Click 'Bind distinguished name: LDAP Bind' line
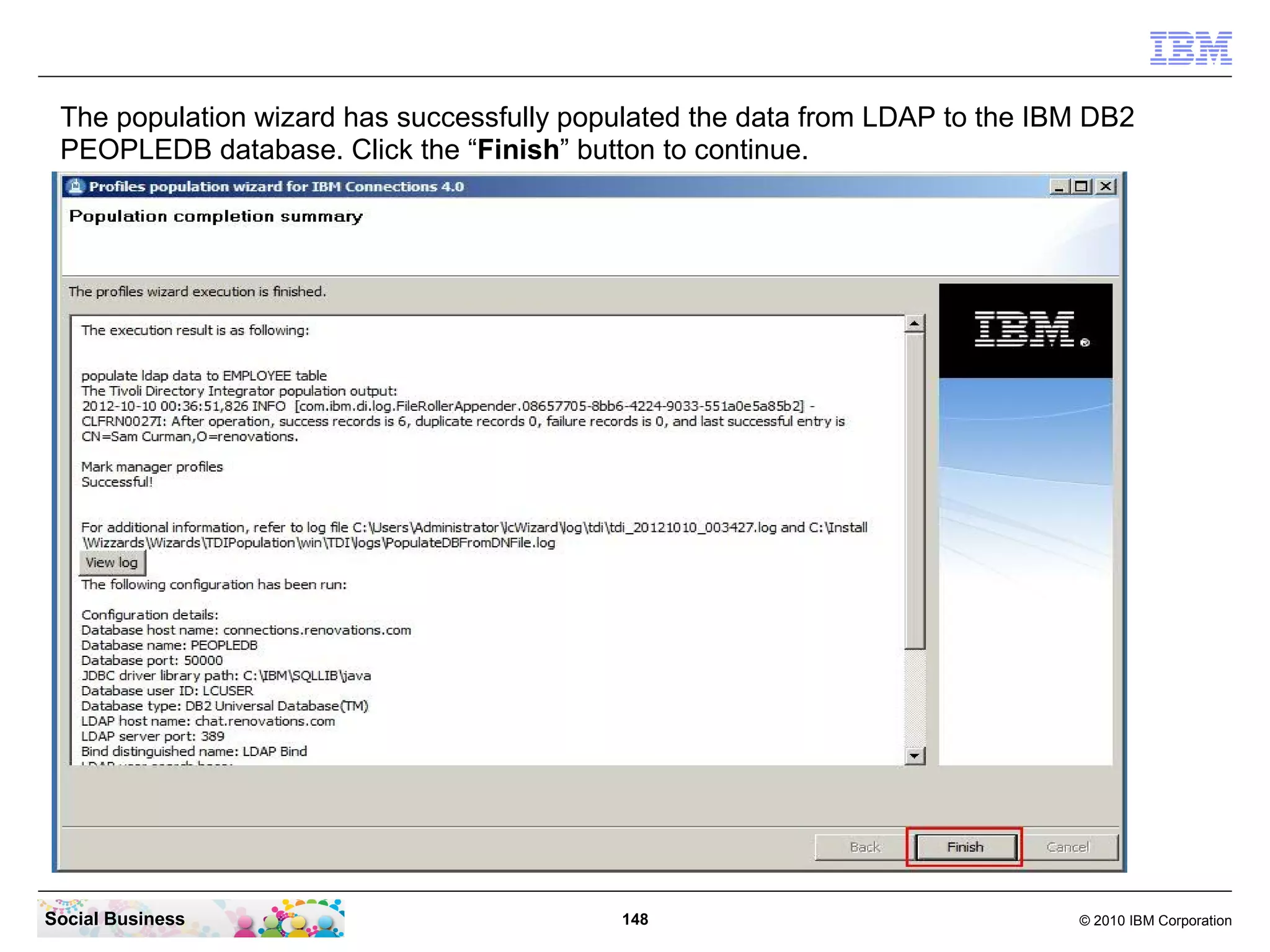 [194, 752]
